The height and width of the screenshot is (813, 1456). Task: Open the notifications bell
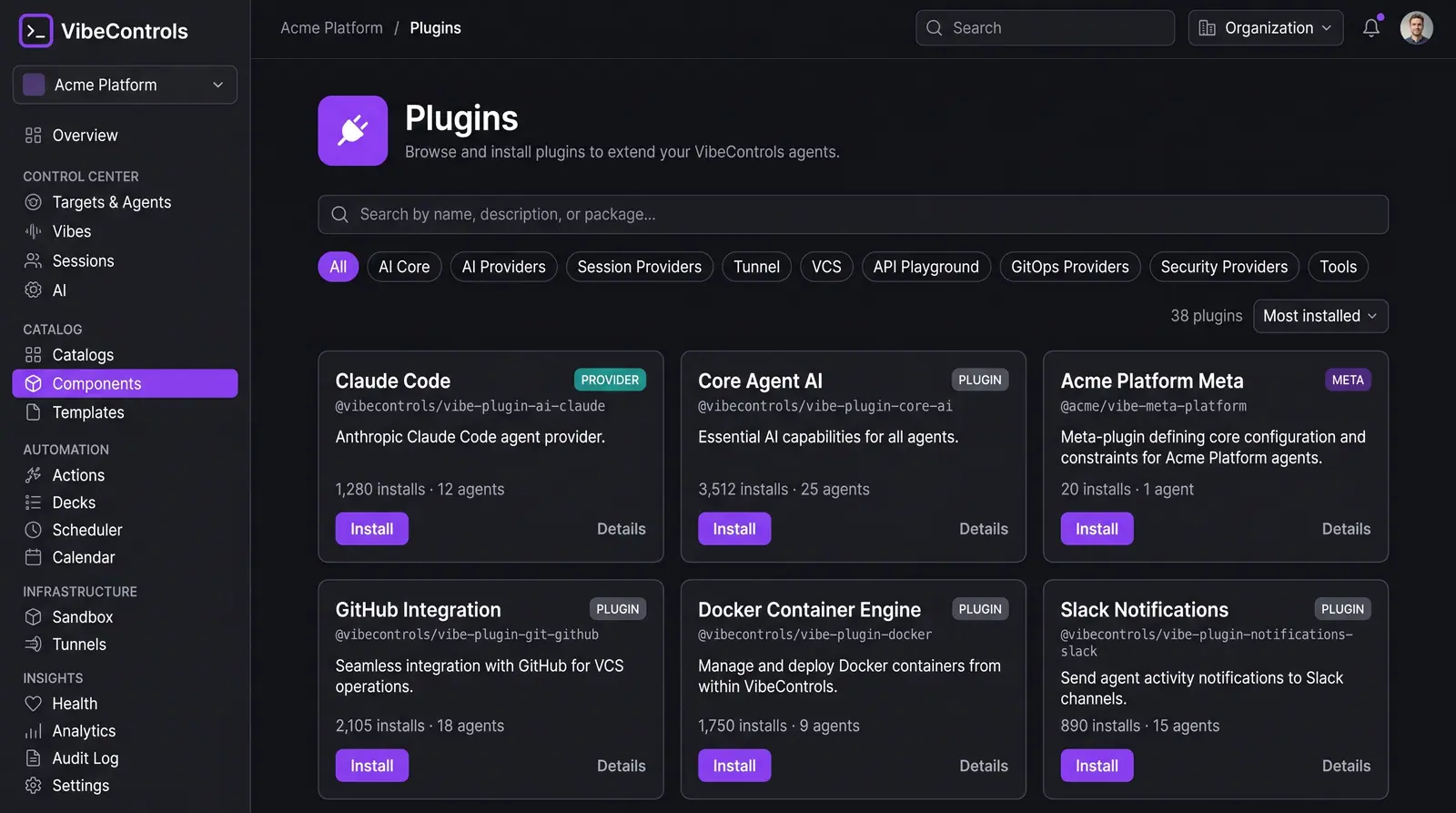click(x=1371, y=28)
